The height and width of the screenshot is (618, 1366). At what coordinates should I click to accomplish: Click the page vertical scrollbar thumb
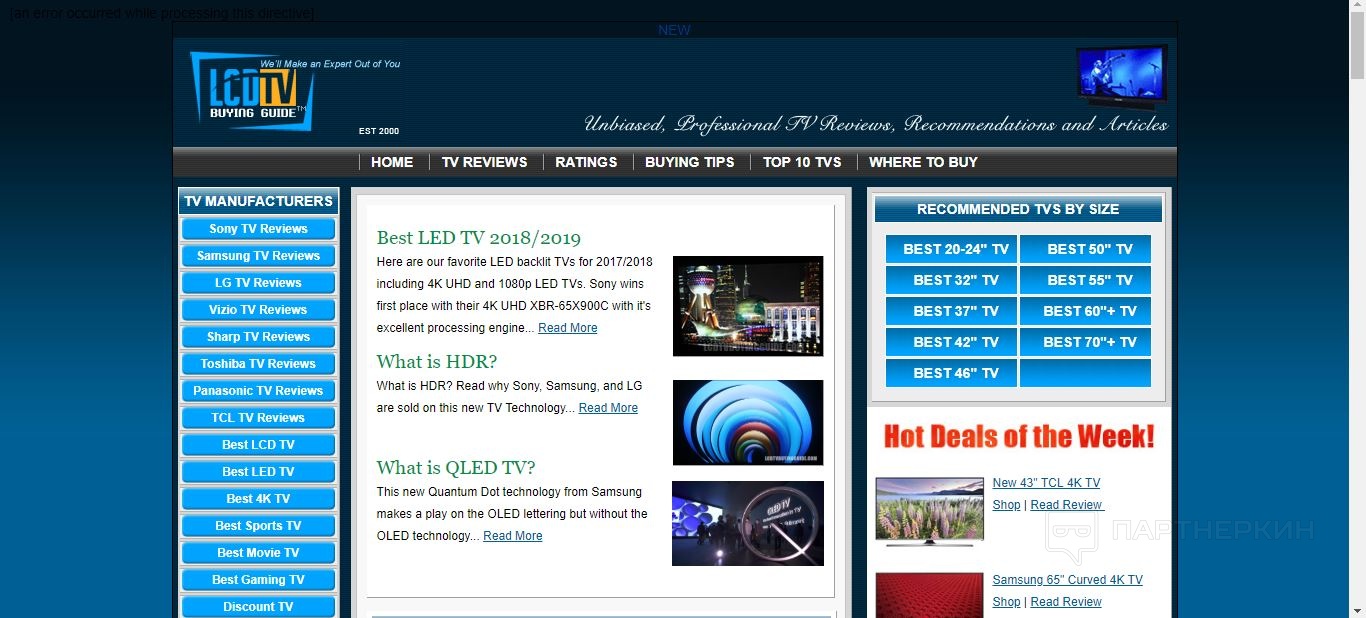coord(1357,48)
